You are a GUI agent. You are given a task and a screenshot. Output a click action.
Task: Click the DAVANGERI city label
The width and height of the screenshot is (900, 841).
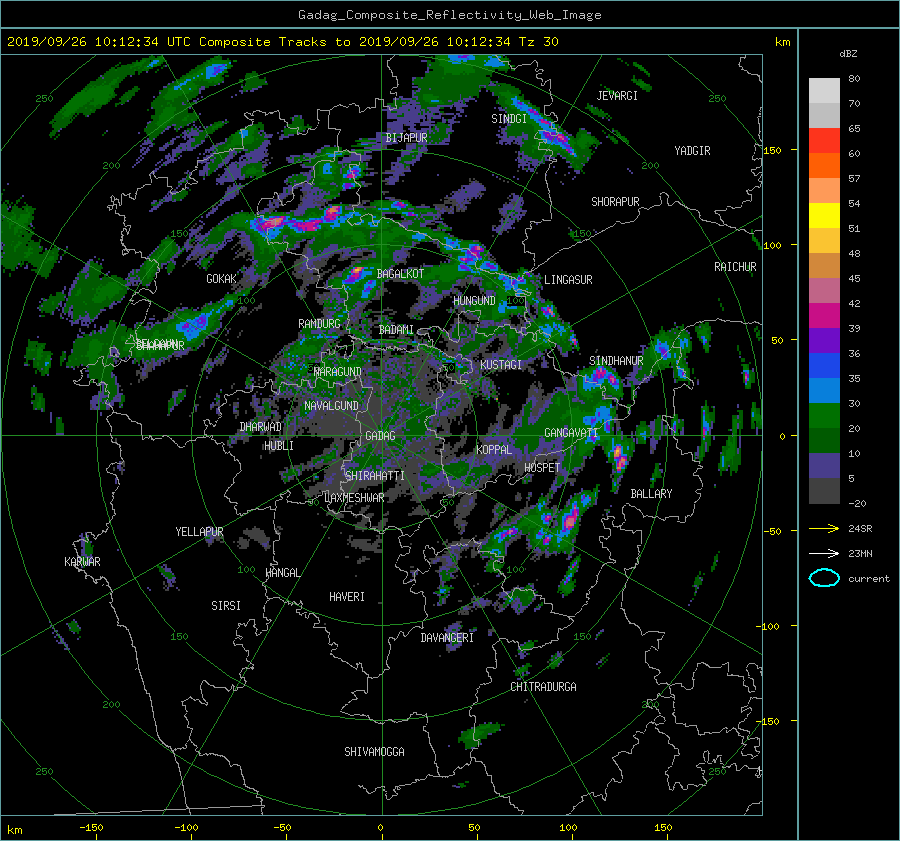click(447, 638)
